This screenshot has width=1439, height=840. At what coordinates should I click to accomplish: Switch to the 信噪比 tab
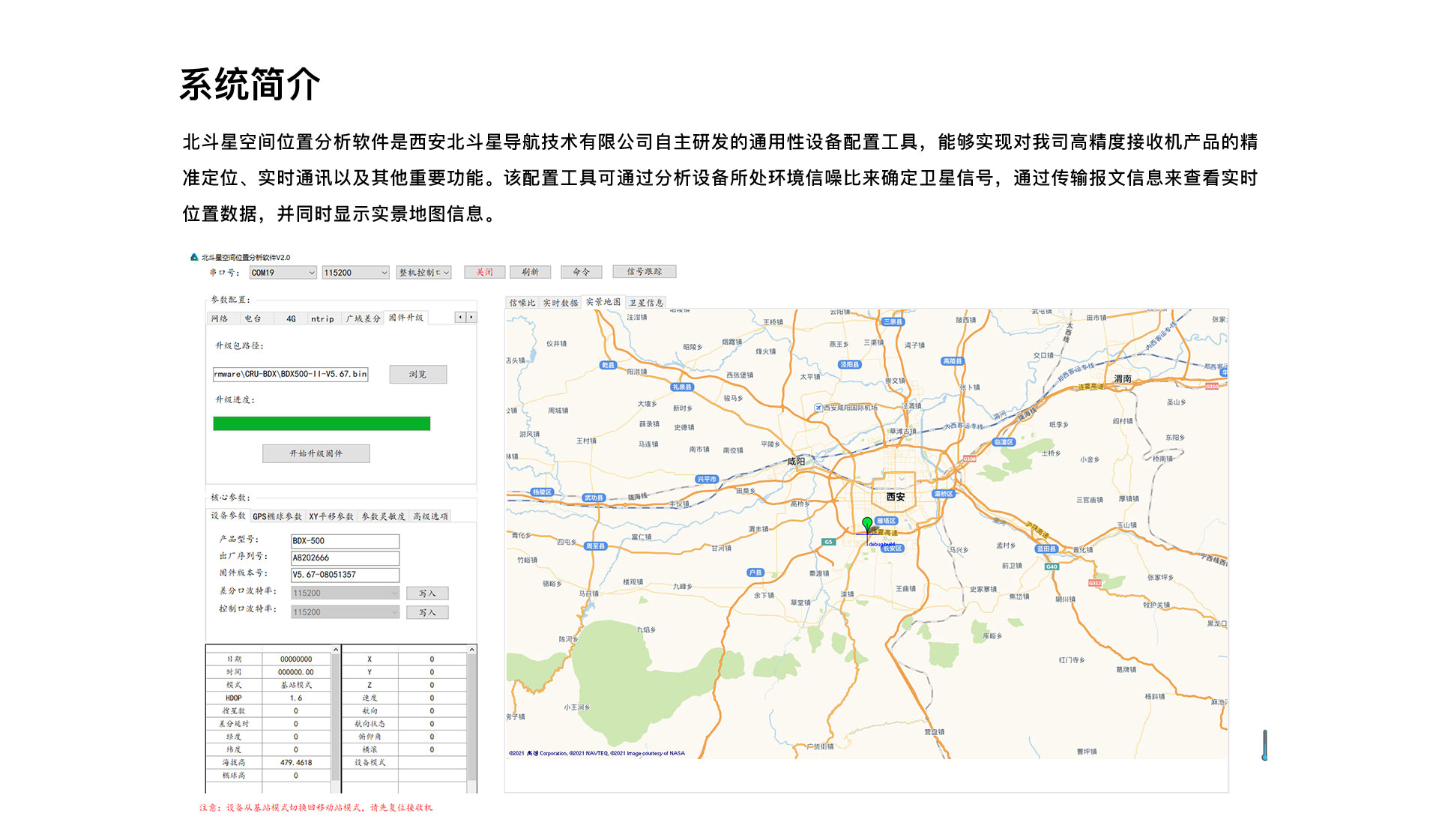(522, 303)
